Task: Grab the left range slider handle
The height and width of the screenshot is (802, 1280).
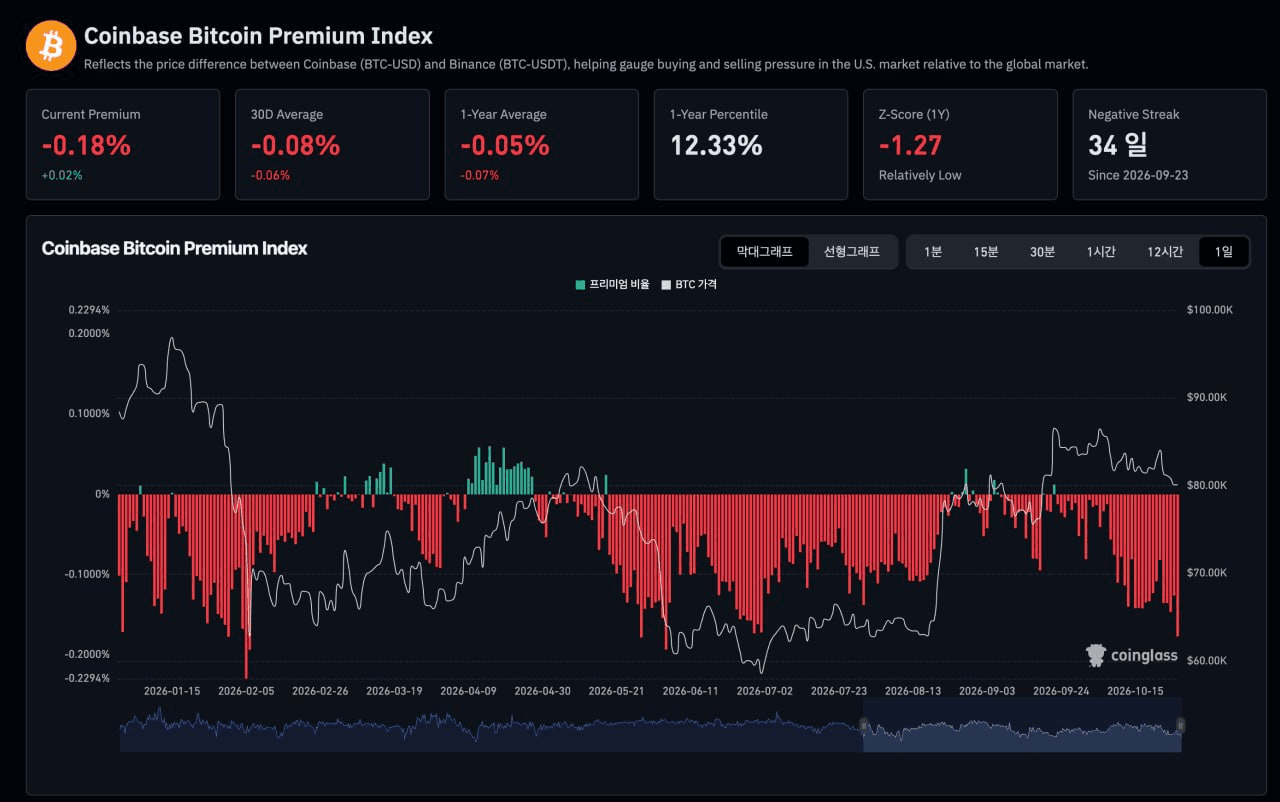Action: pos(863,724)
